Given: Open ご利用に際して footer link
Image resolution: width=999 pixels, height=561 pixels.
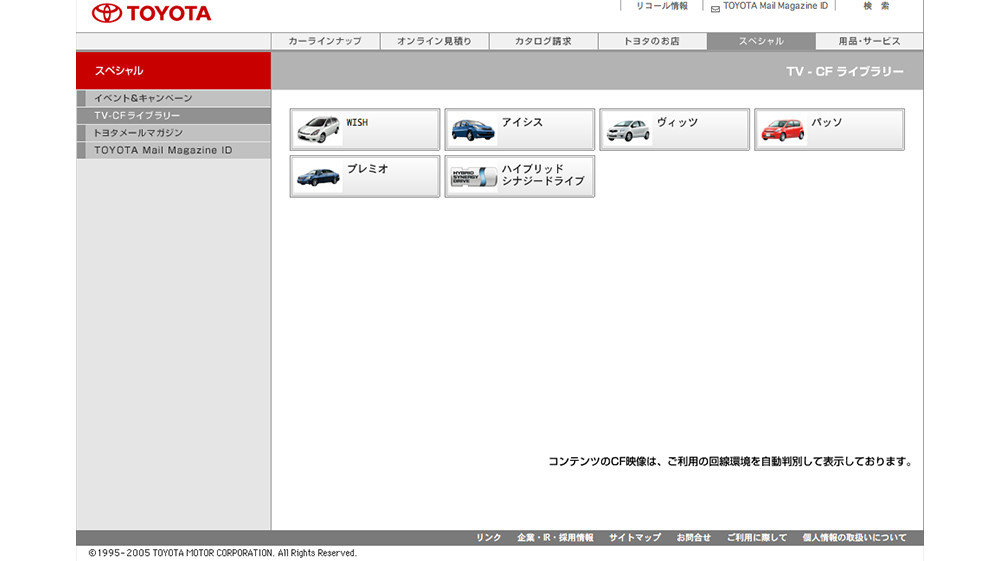Looking at the screenshot, I should pos(757,538).
